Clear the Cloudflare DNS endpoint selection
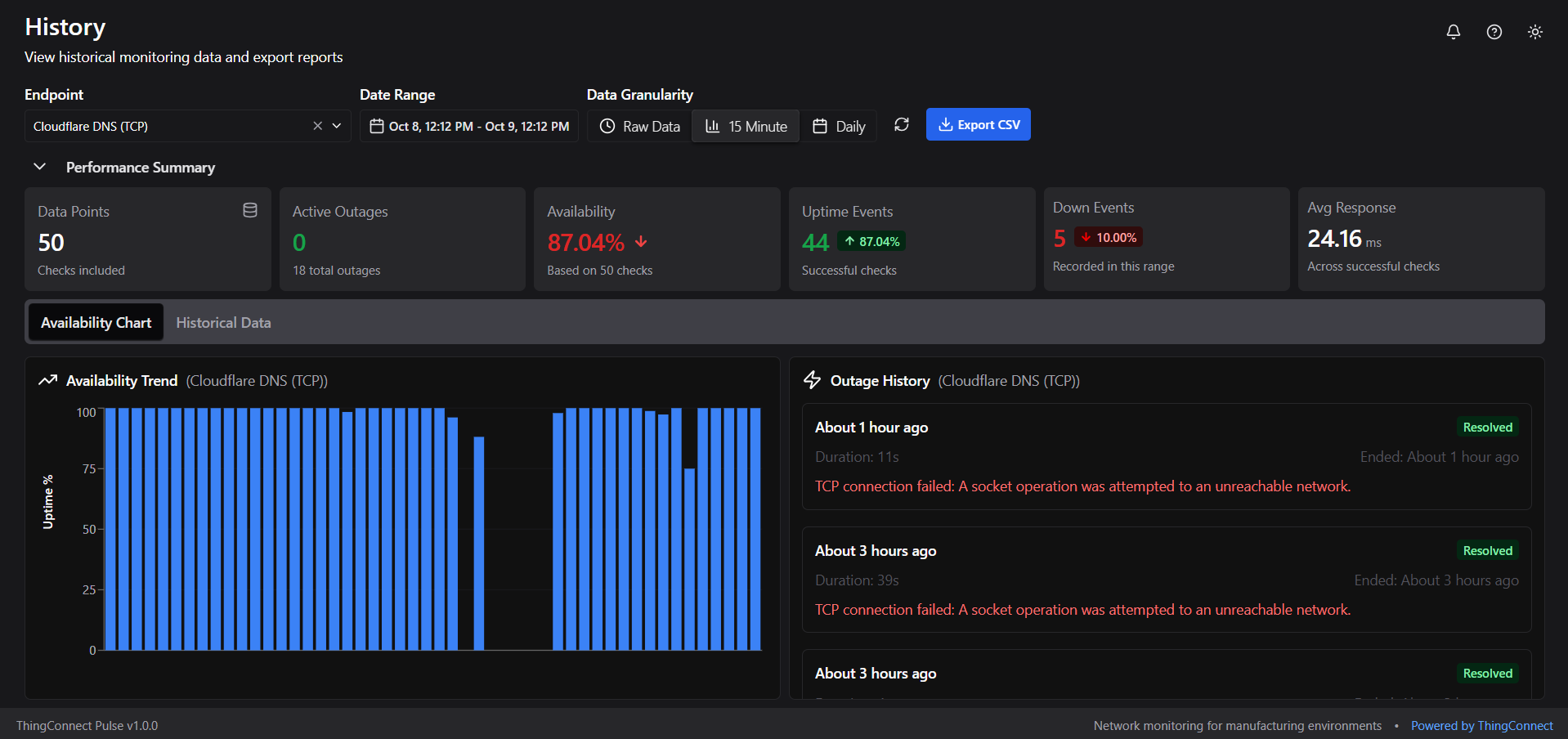This screenshot has height=739, width=1568. click(x=317, y=126)
